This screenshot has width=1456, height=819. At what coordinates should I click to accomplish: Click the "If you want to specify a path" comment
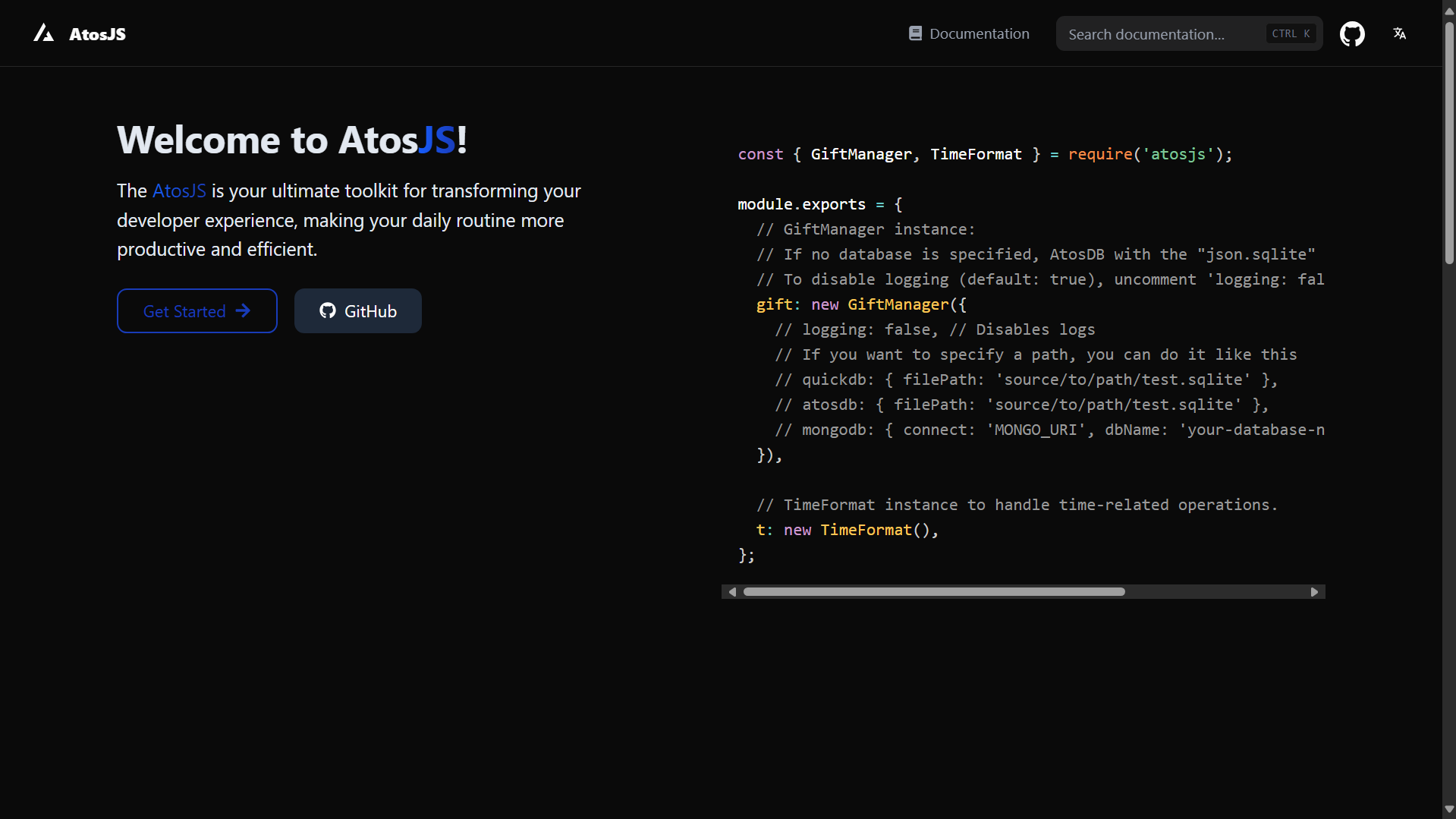[x=1036, y=354]
